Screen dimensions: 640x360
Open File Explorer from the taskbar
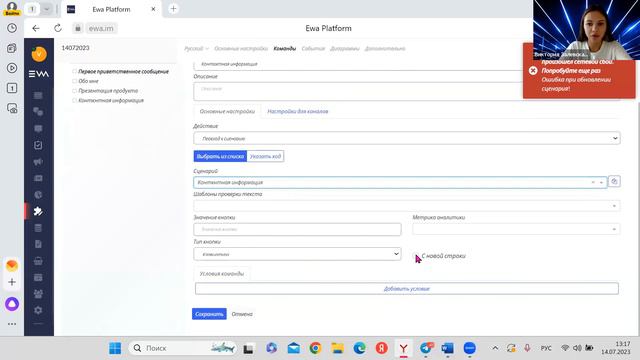pyautogui.click(x=338, y=348)
